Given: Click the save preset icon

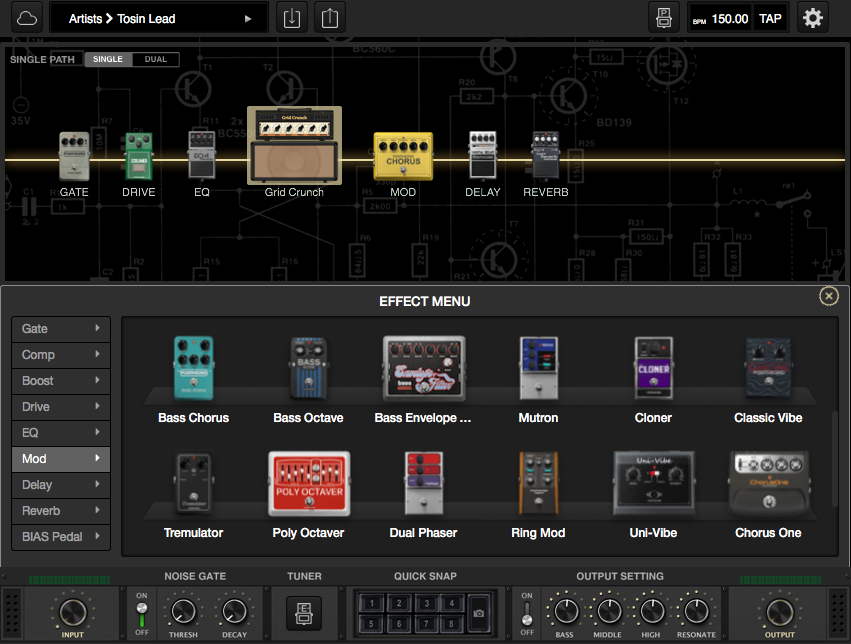Looking at the screenshot, I should click(663, 18).
